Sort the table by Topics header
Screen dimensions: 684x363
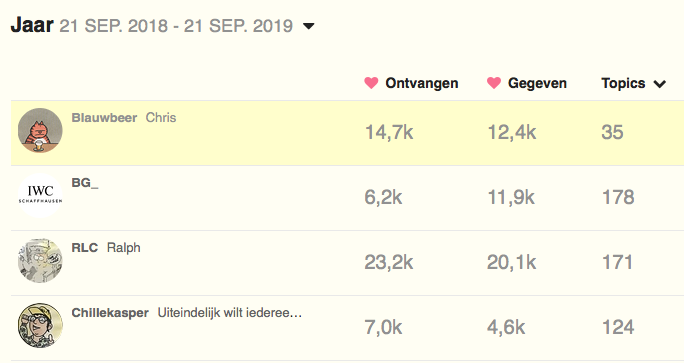(x=623, y=83)
